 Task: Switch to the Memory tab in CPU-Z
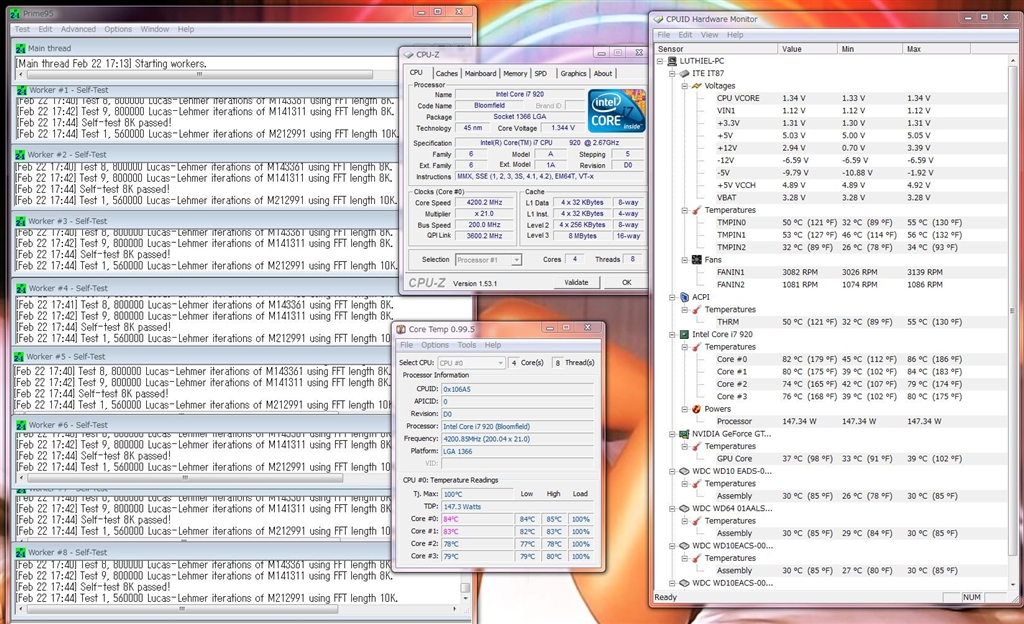pyautogui.click(x=515, y=74)
